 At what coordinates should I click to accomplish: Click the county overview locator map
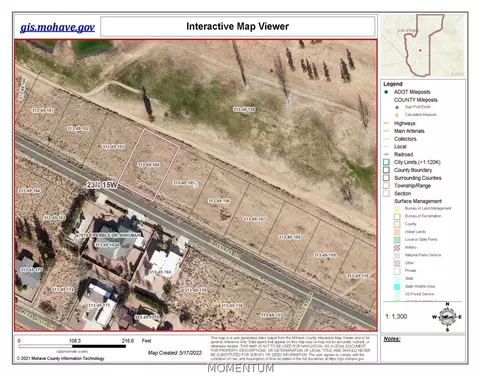click(423, 46)
